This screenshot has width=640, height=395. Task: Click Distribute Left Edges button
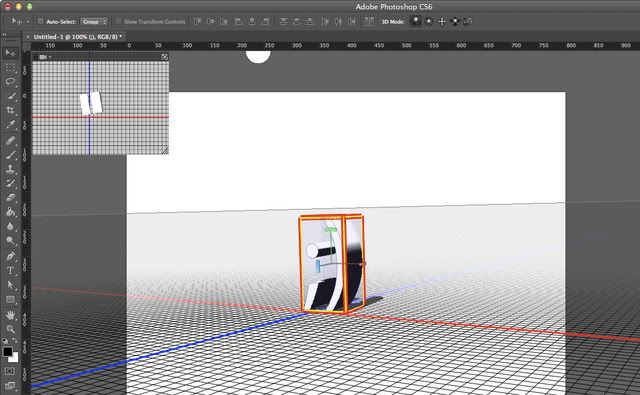click(x=325, y=21)
